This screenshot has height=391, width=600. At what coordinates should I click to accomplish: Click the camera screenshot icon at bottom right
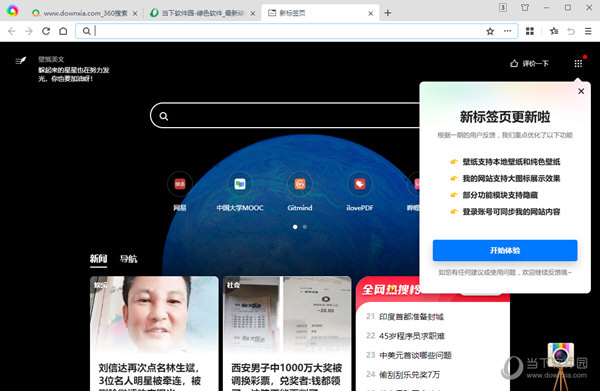[x=561, y=355]
